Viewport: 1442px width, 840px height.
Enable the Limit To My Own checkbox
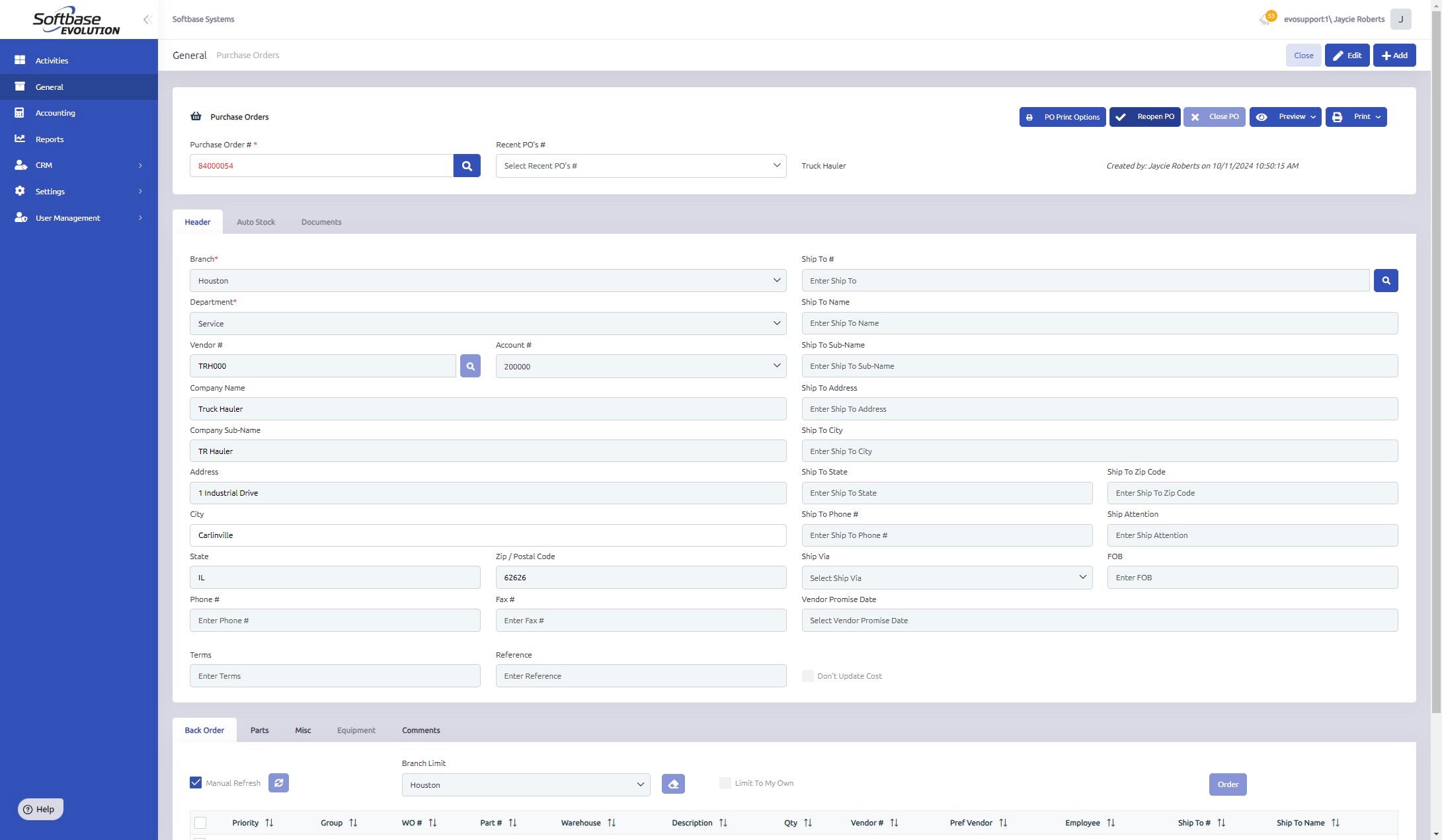click(725, 783)
